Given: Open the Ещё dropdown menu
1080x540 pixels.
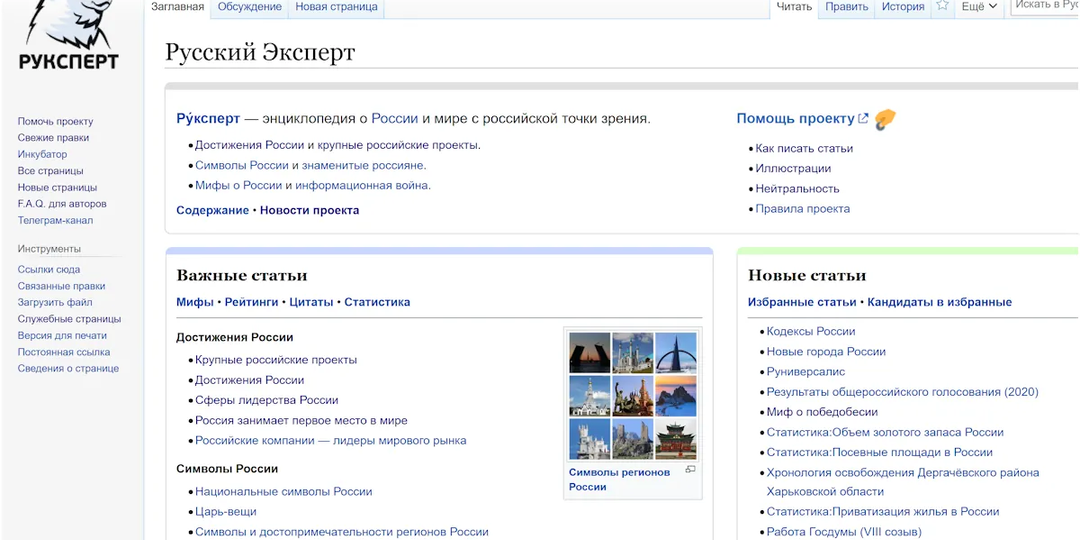Looking at the screenshot, I should click(979, 7).
